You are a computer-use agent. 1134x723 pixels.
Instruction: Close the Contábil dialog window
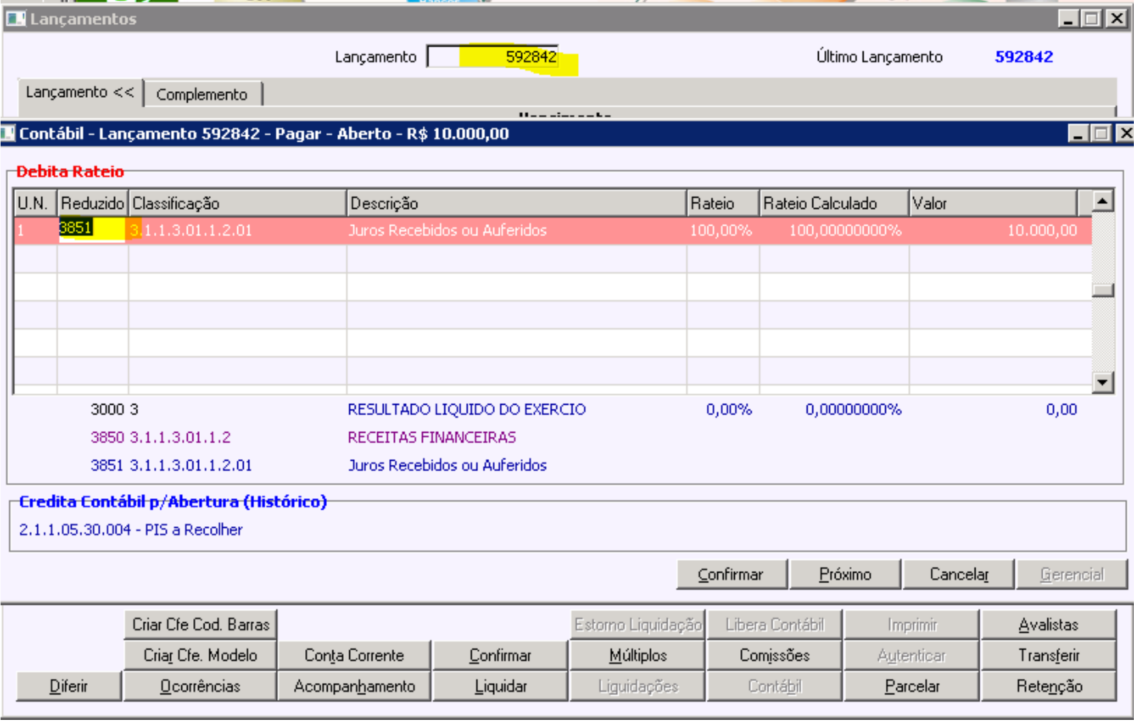tap(1125, 134)
